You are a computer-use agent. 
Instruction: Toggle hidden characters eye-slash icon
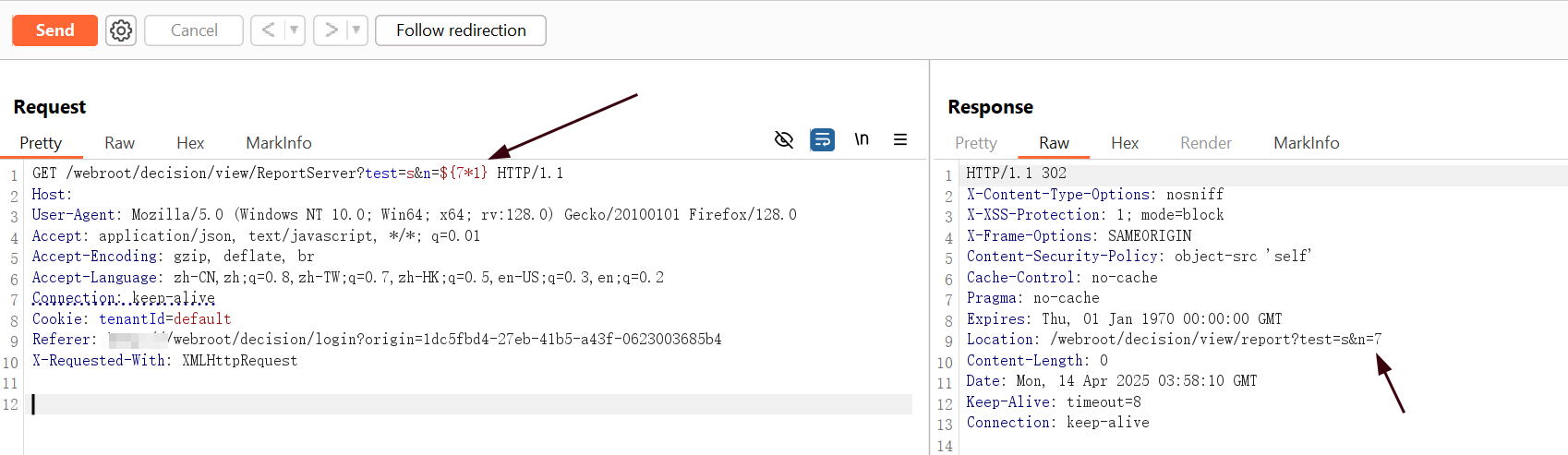coord(784,139)
